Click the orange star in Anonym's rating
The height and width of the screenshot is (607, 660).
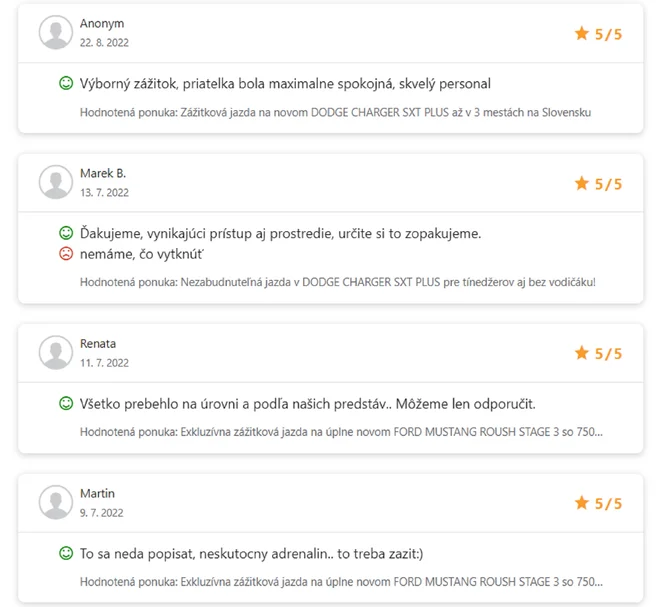pos(582,33)
